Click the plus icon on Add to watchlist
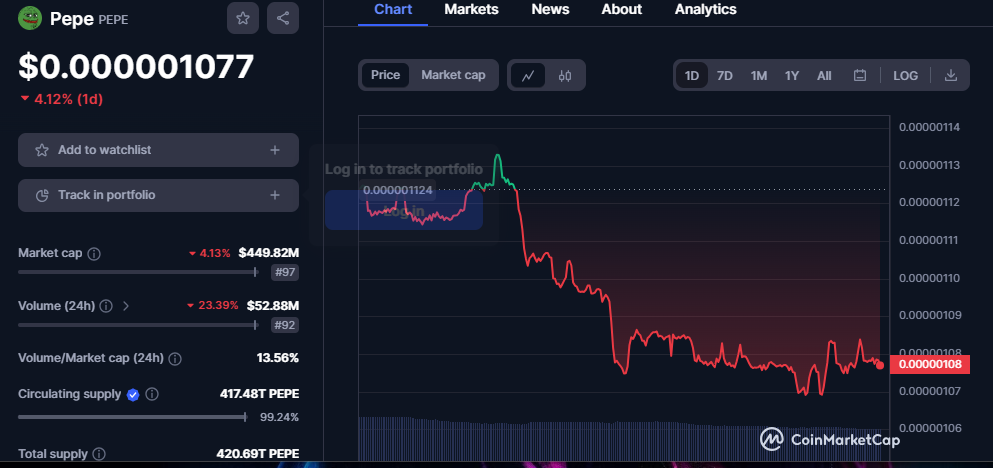 click(x=275, y=150)
